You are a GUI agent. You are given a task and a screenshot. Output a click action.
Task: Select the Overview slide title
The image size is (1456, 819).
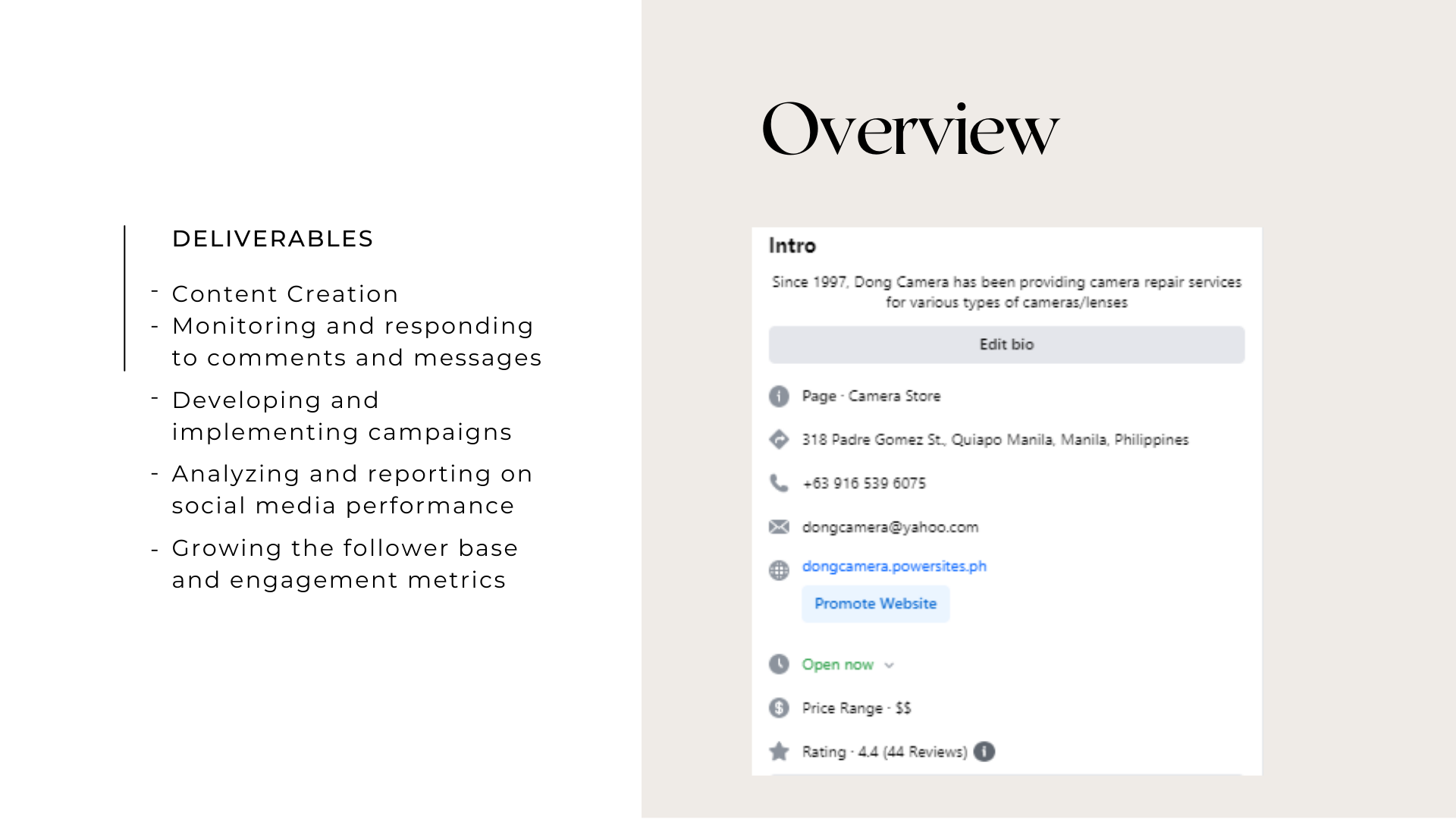point(910,130)
